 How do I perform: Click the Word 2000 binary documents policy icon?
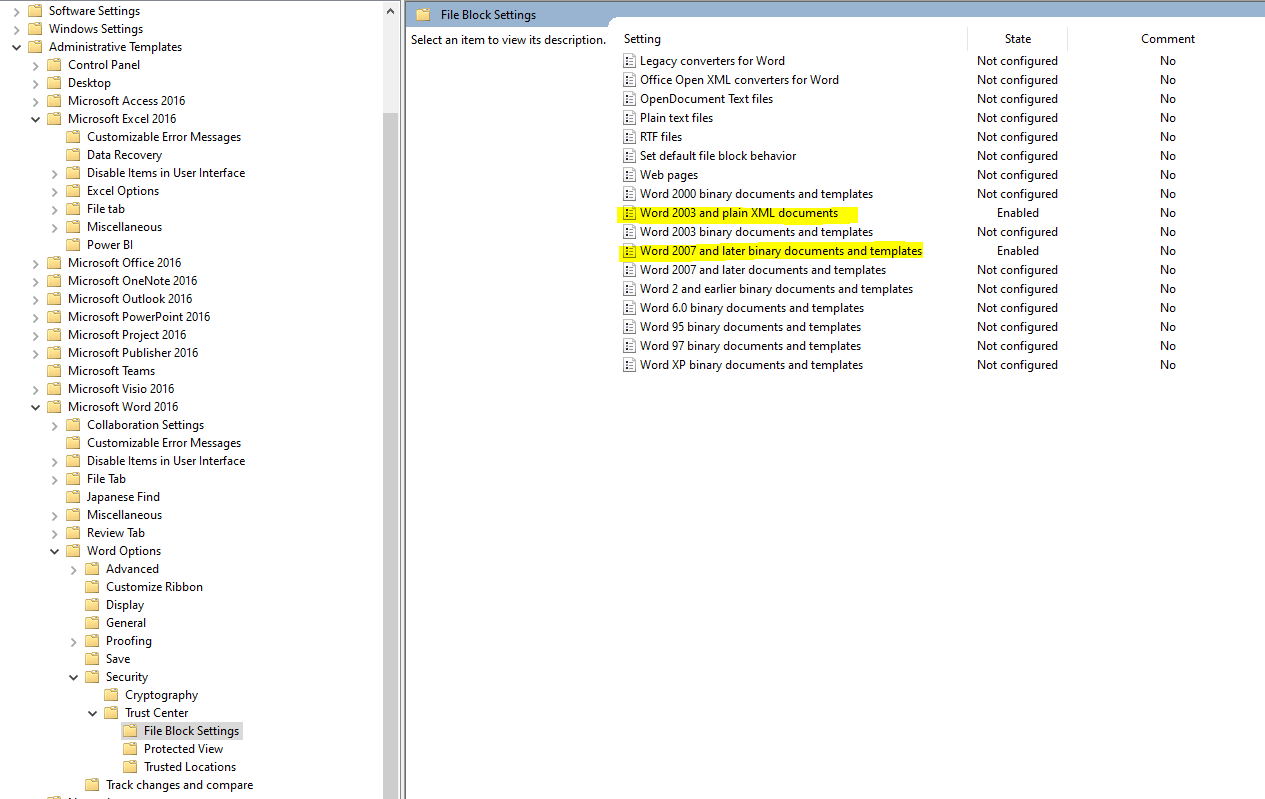tap(629, 194)
